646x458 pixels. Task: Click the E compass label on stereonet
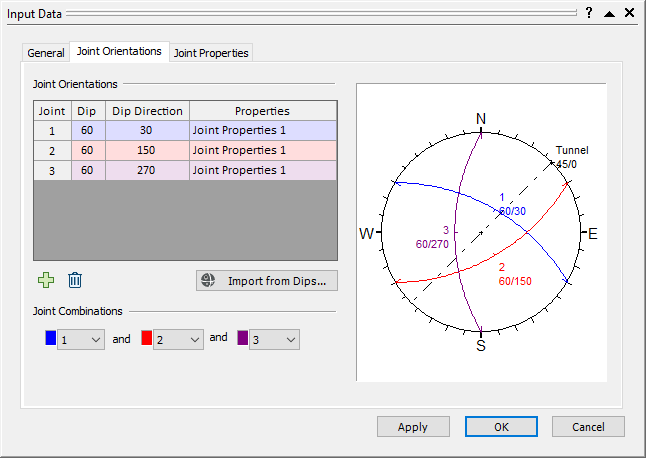(592, 234)
